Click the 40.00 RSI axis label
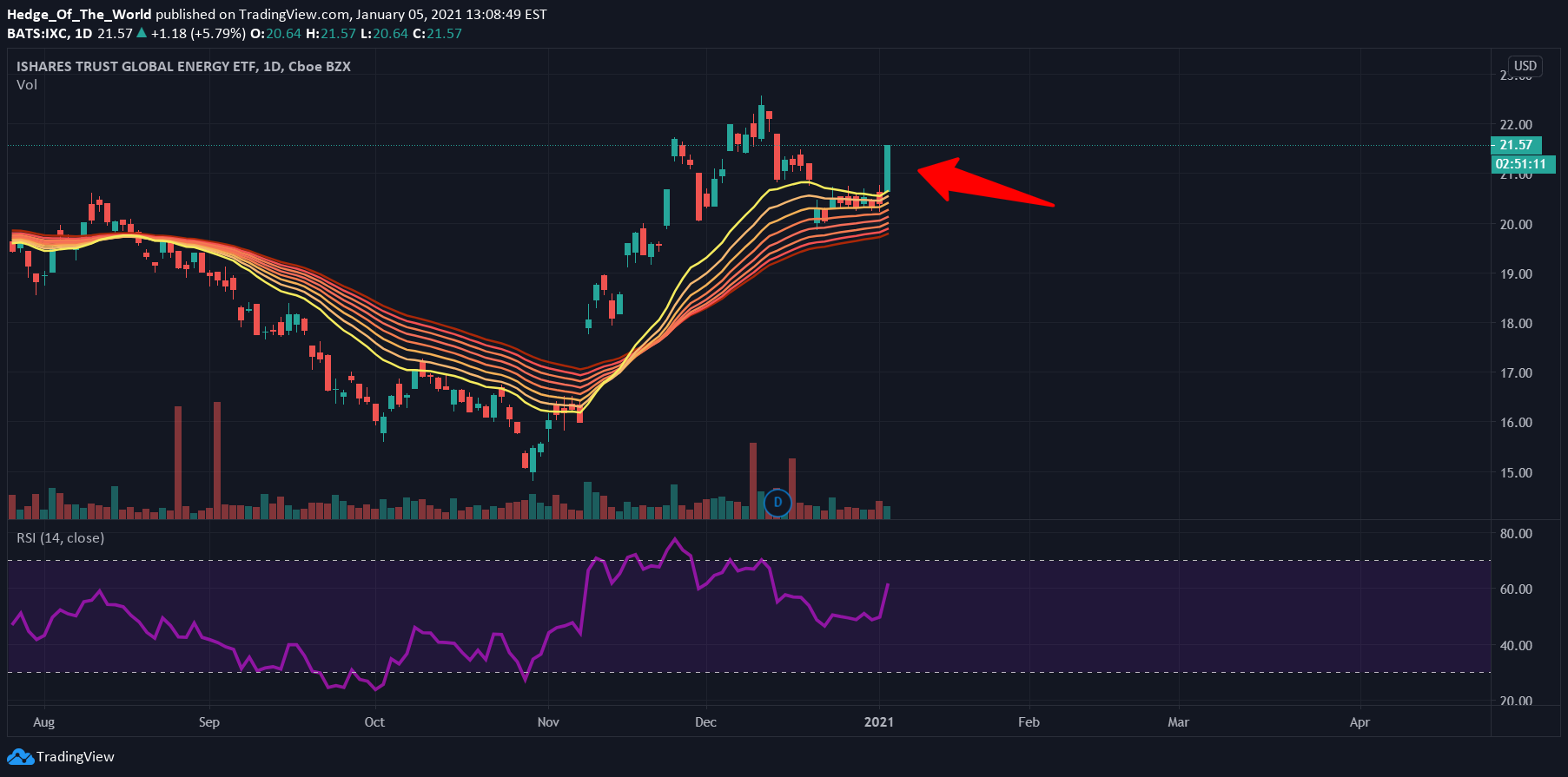The height and width of the screenshot is (777, 1568). pos(1516,646)
